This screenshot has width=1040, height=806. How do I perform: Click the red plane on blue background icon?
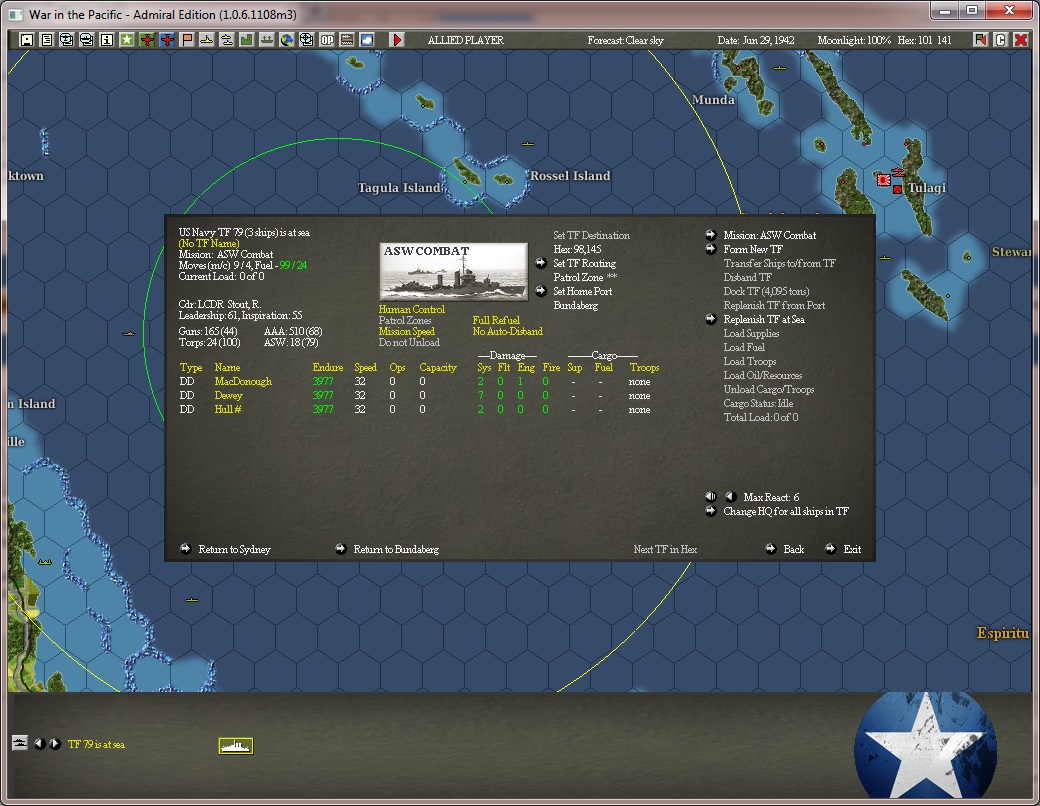coord(166,40)
